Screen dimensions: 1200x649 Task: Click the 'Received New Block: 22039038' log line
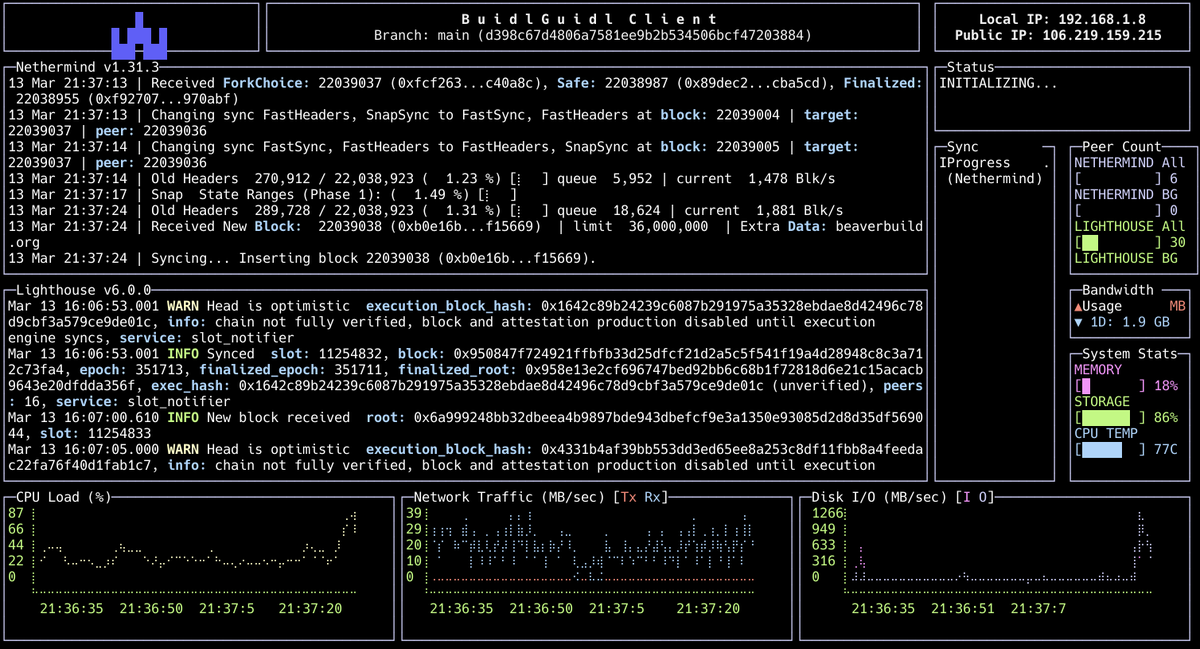tap(465, 234)
